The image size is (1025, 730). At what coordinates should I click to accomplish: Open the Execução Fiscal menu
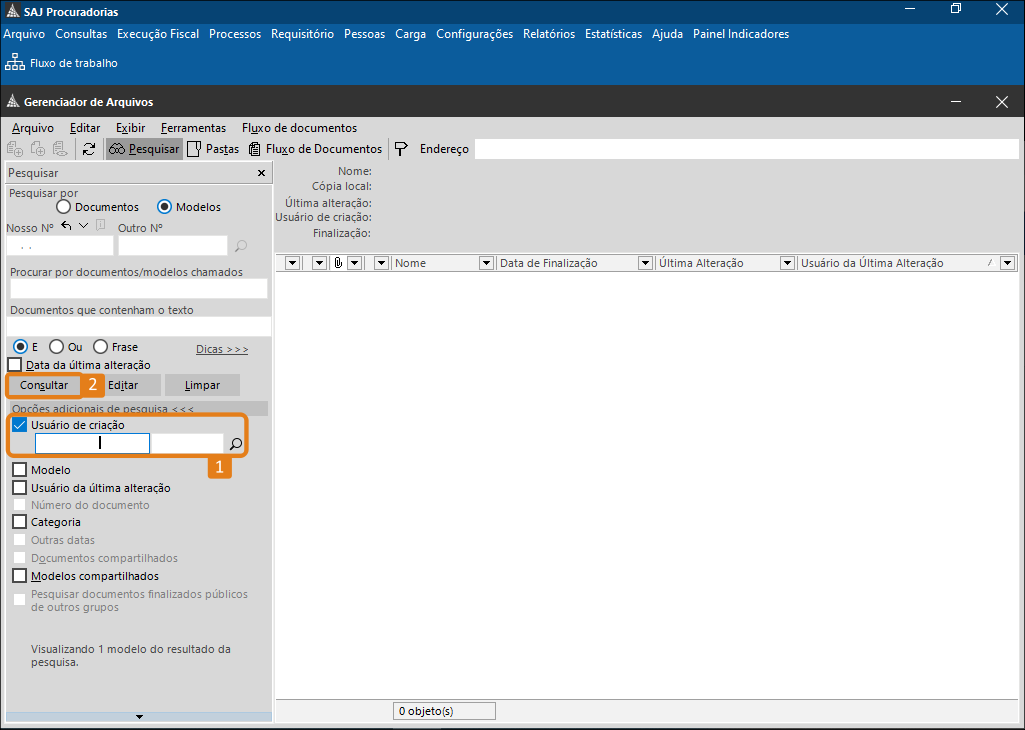point(158,34)
